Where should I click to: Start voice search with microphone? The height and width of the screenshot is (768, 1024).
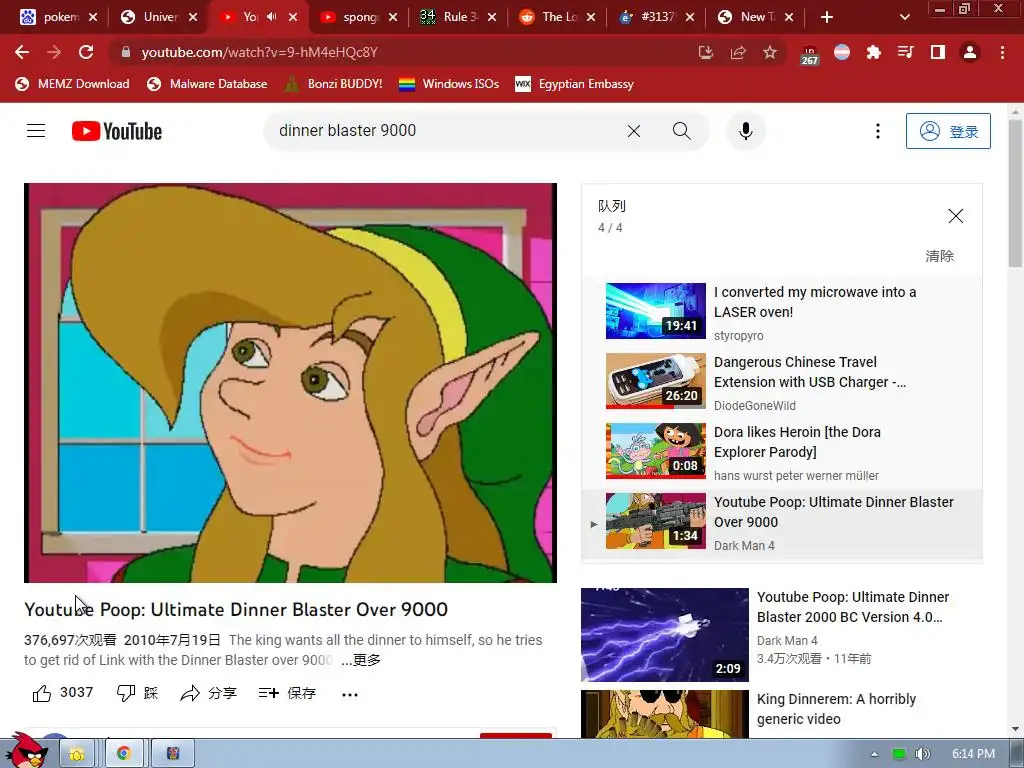pos(746,131)
